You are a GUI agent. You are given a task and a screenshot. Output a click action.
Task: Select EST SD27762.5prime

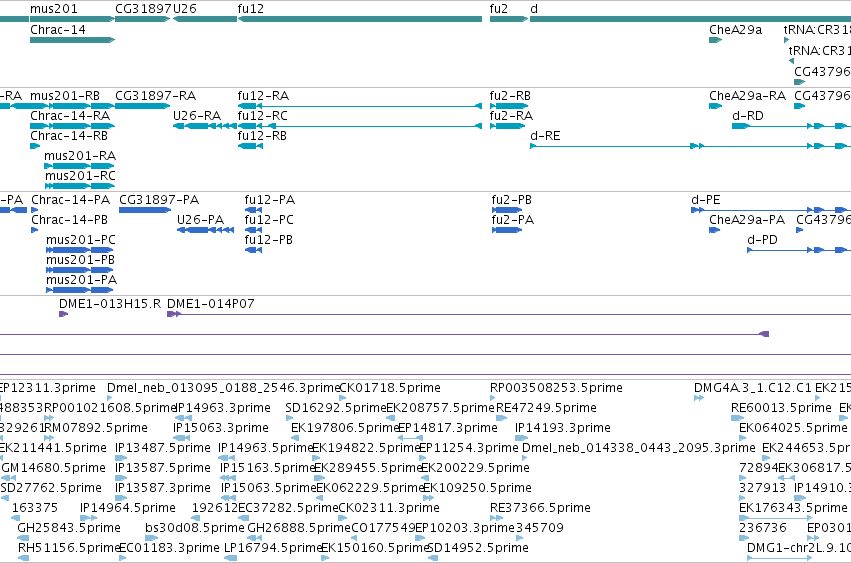click(51, 488)
